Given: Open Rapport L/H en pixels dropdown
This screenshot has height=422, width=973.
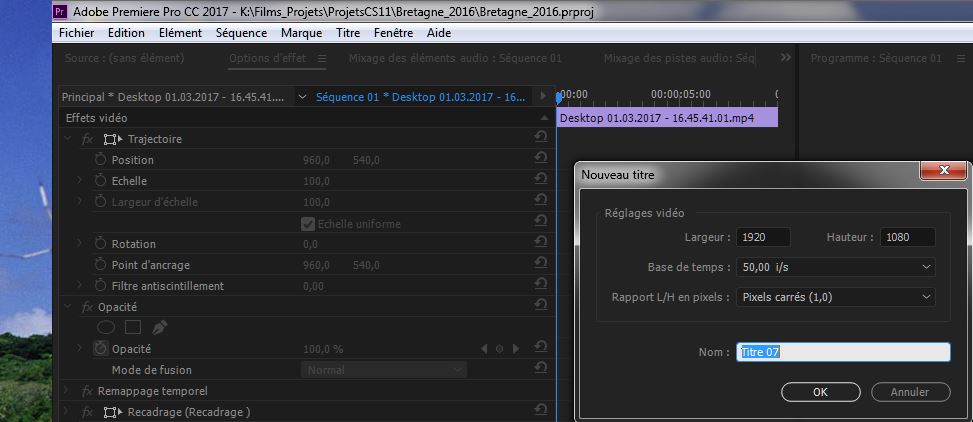Looking at the screenshot, I should coord(835,297).
